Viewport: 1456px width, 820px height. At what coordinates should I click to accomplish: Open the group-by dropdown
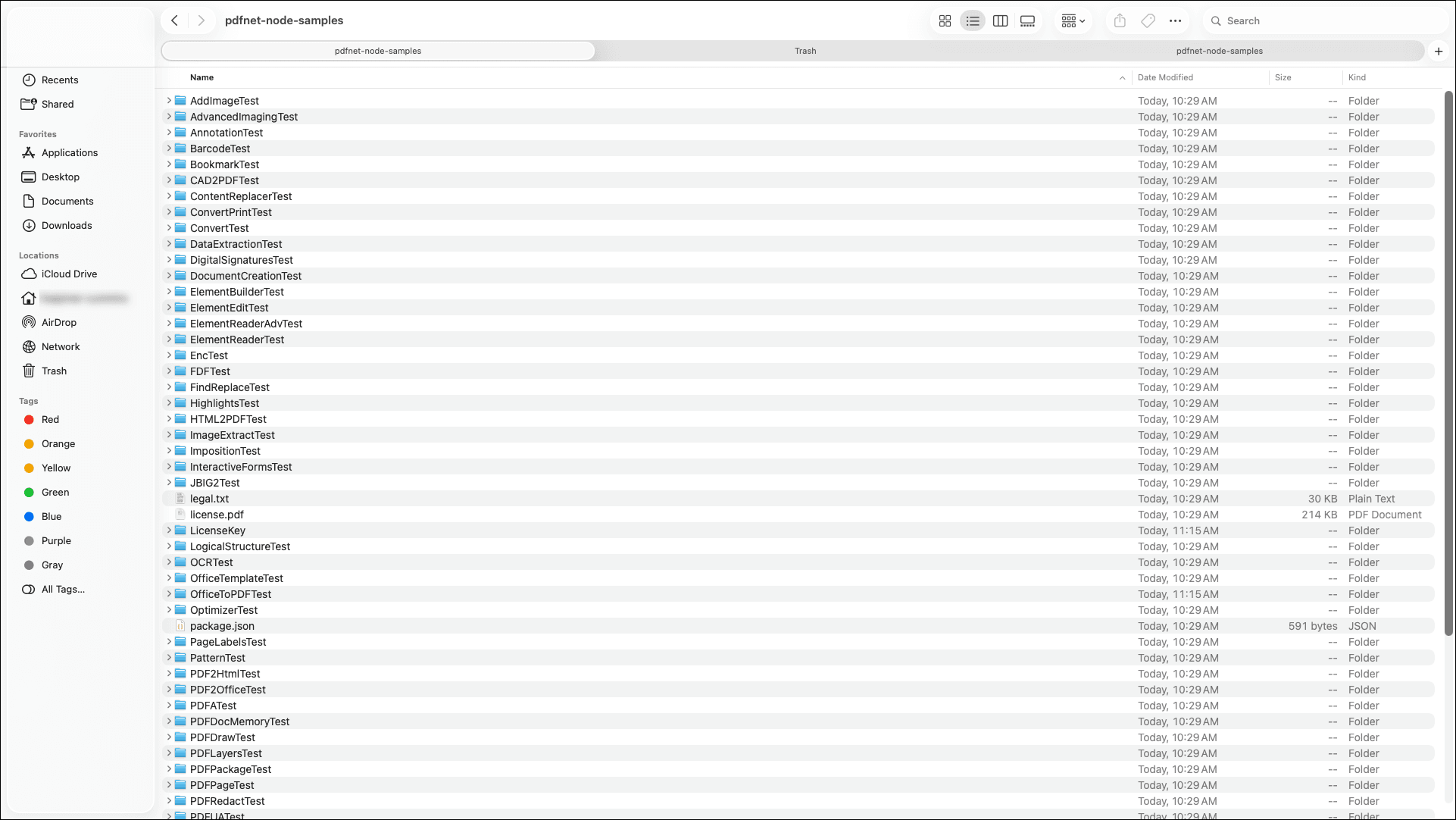1073,21
